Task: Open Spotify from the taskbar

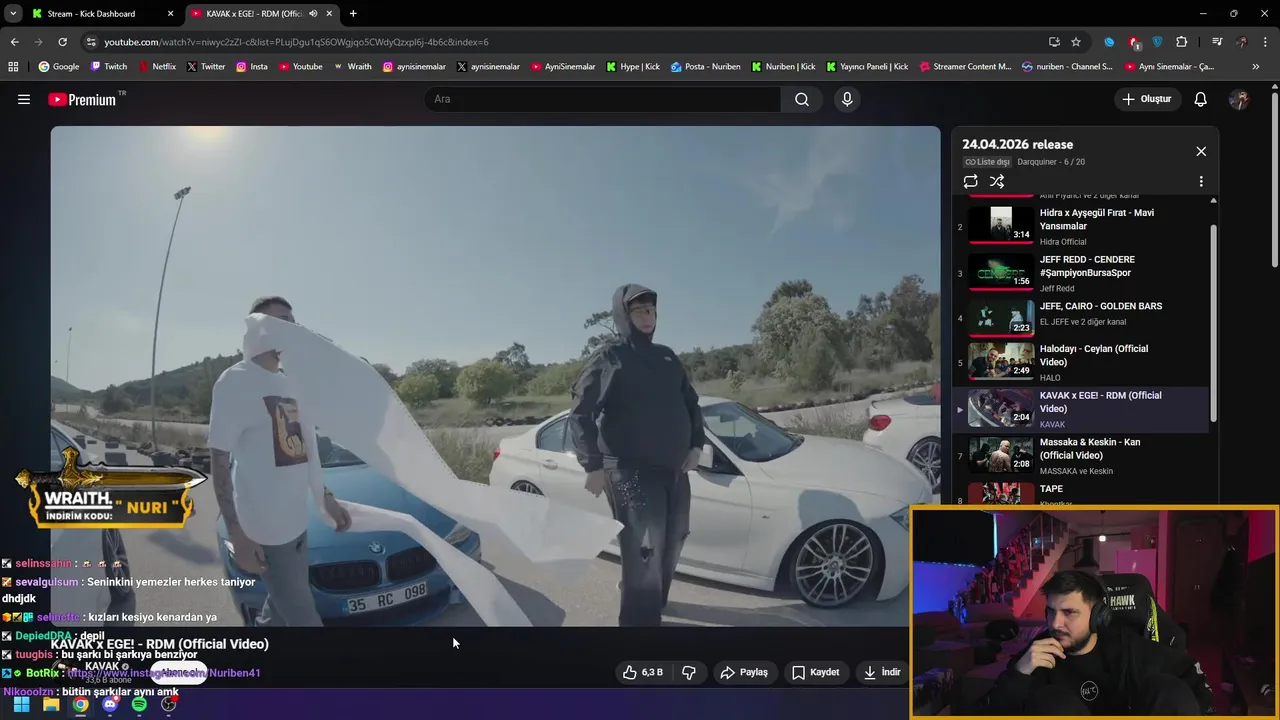Action: pos(139,704)
